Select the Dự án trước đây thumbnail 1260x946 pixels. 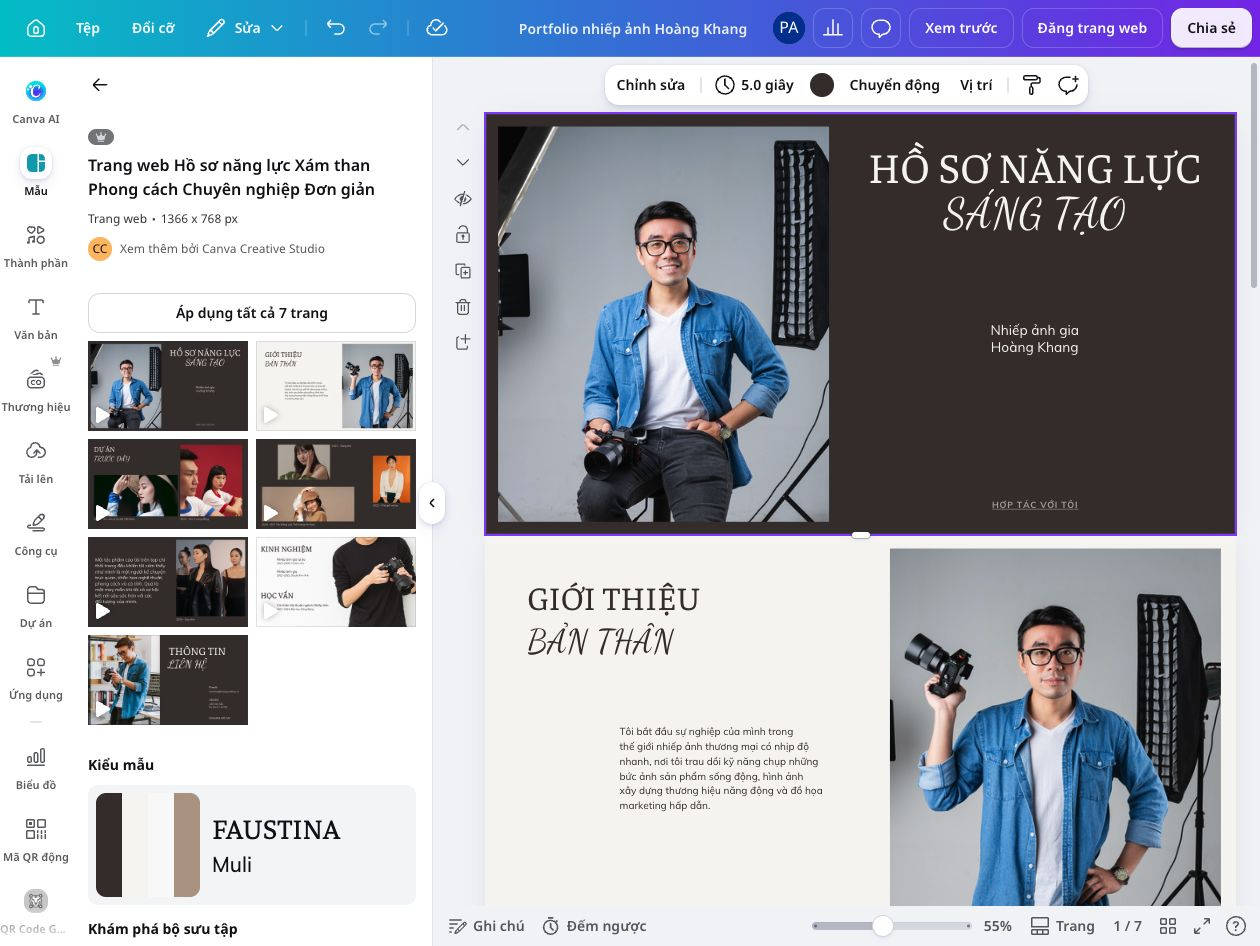tap(168, 484)
